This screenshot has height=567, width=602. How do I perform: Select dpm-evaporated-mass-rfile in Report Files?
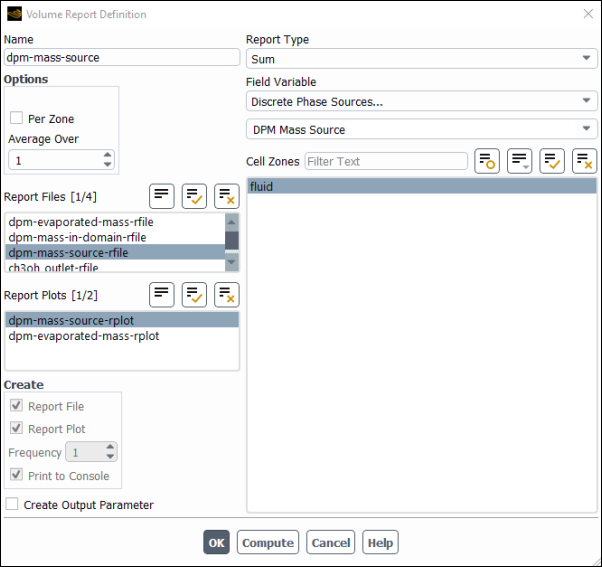(x=115, y=222)
